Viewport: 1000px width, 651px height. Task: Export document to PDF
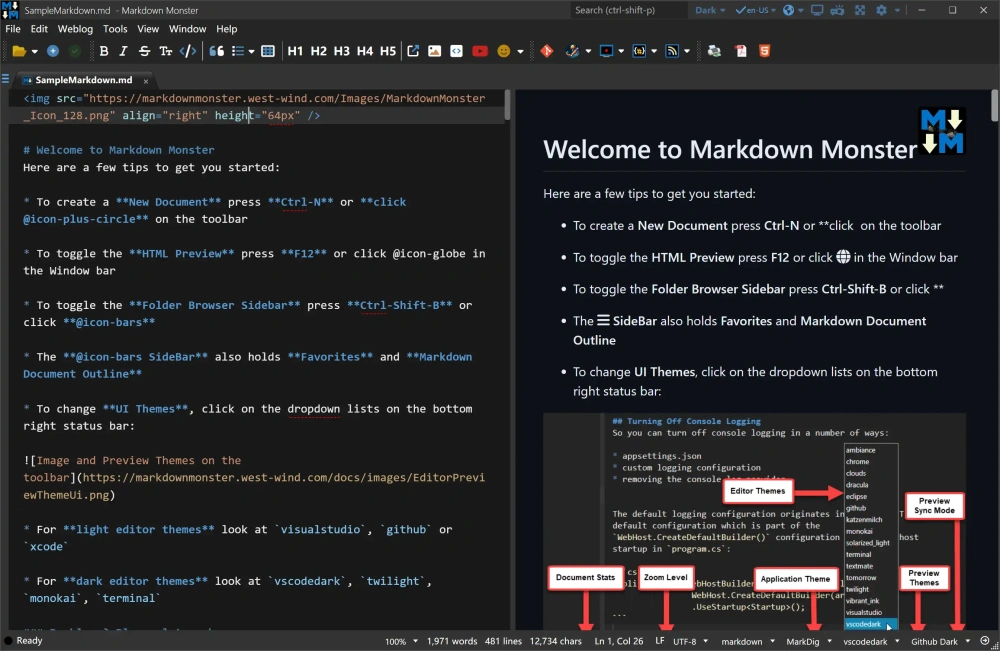coord(741,51)
